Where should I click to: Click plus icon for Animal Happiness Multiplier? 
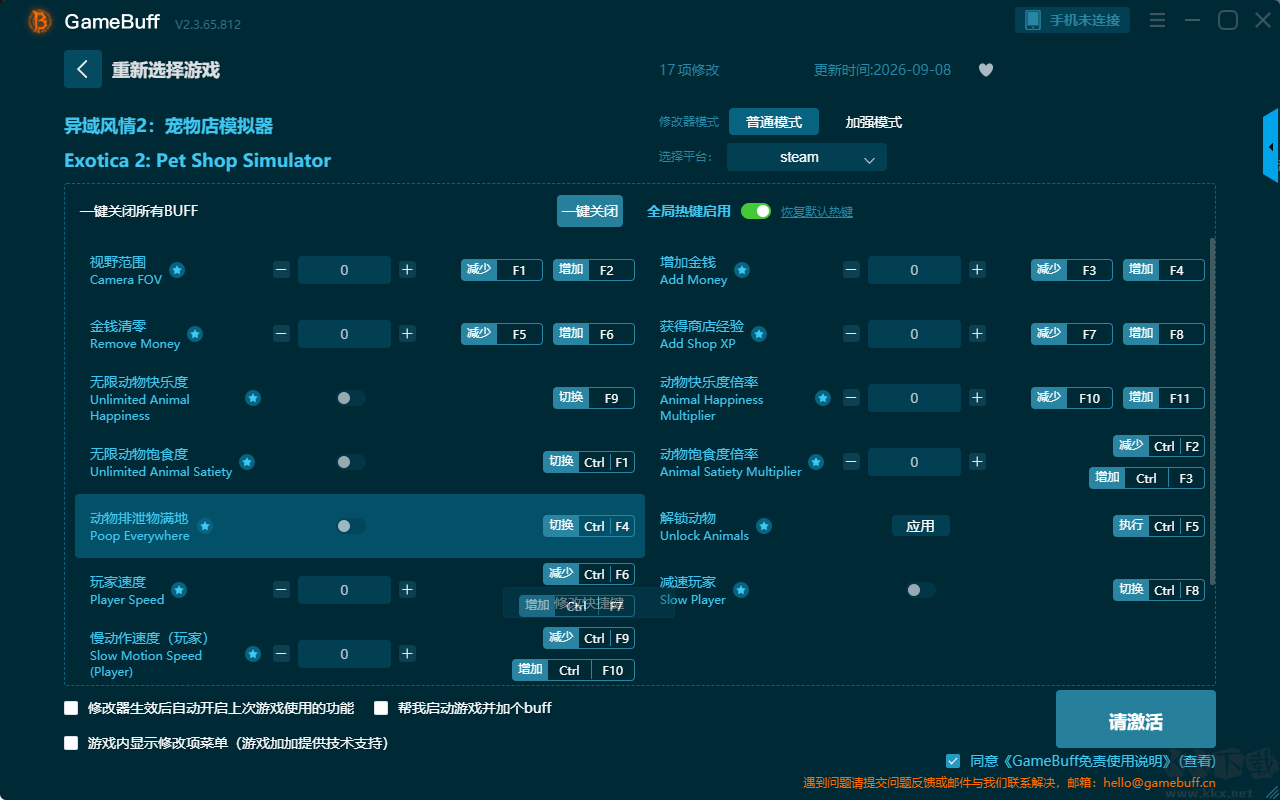point(977,398)
